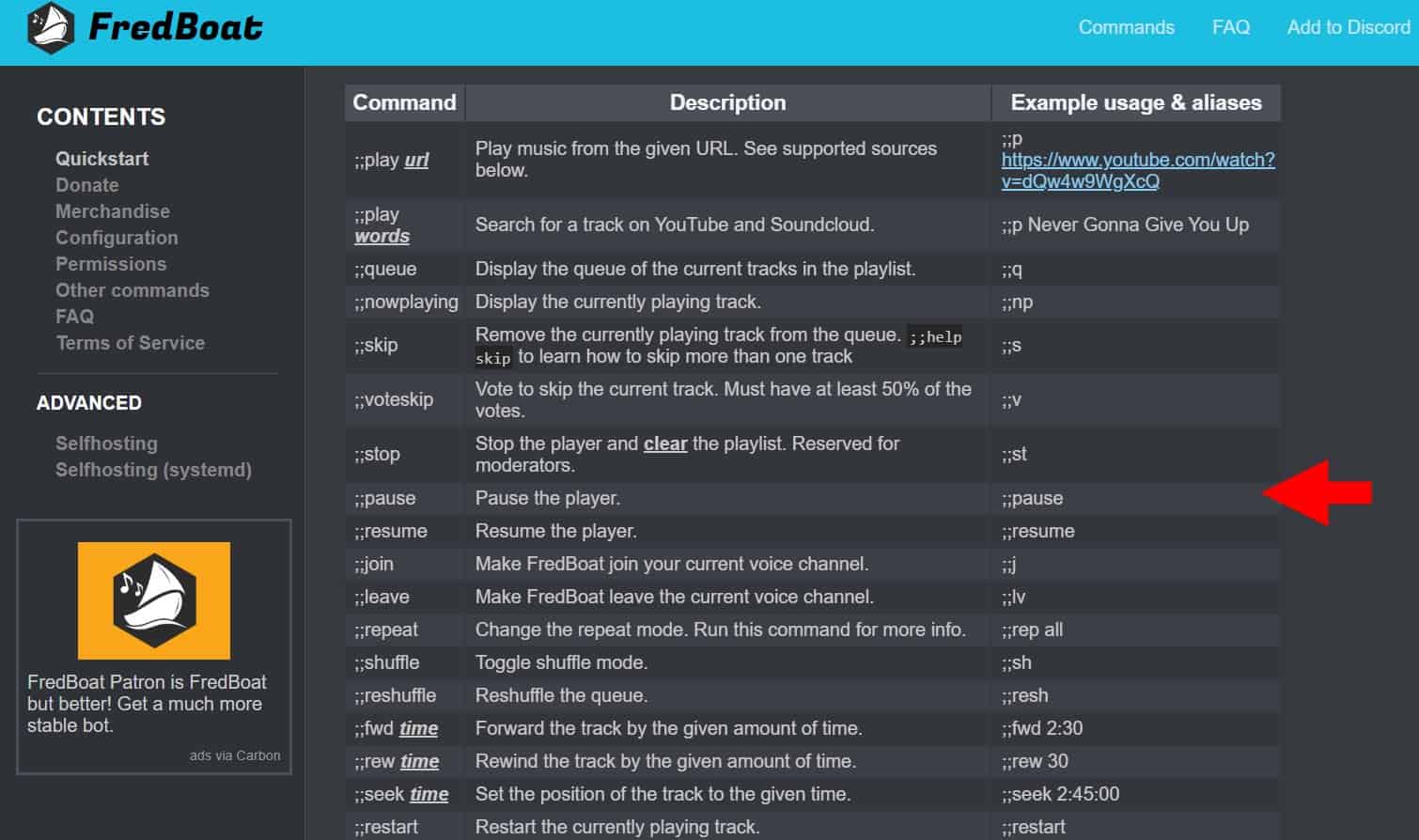Select the ;;skip command cell
The width and height of the screenshot is (1419, 840).
pyautogui.click(x=405, y=345)
